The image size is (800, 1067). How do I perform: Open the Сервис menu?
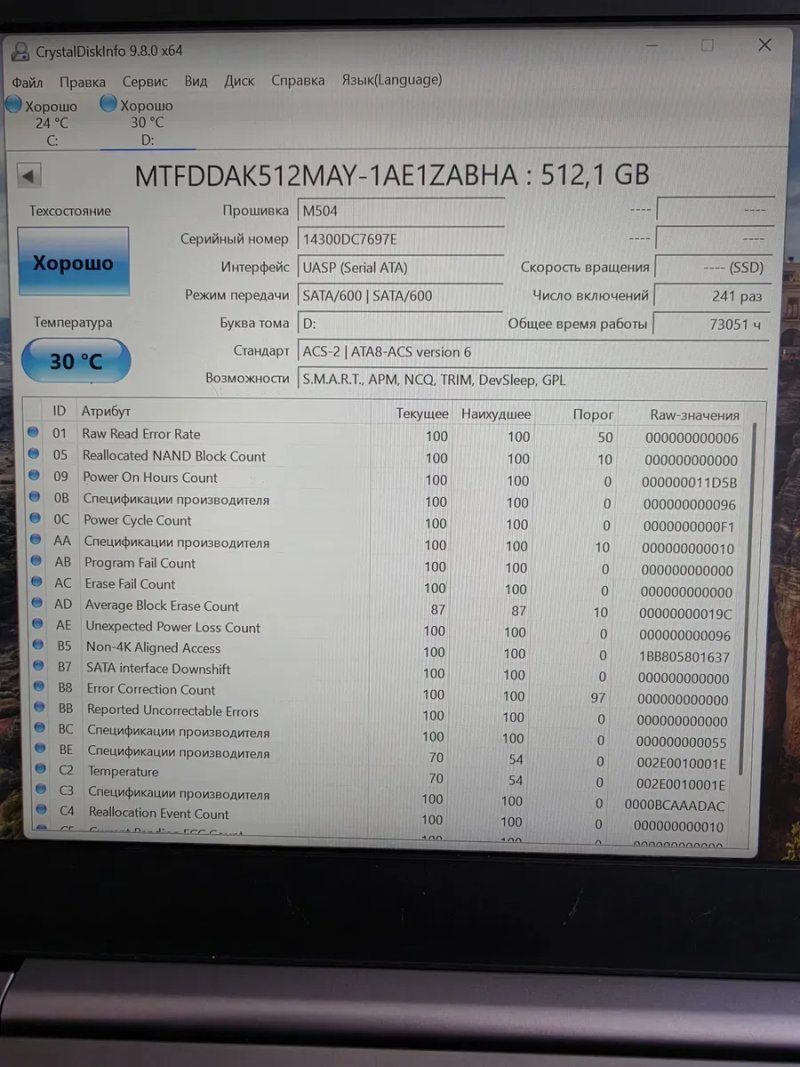click(x=145, y=82)
